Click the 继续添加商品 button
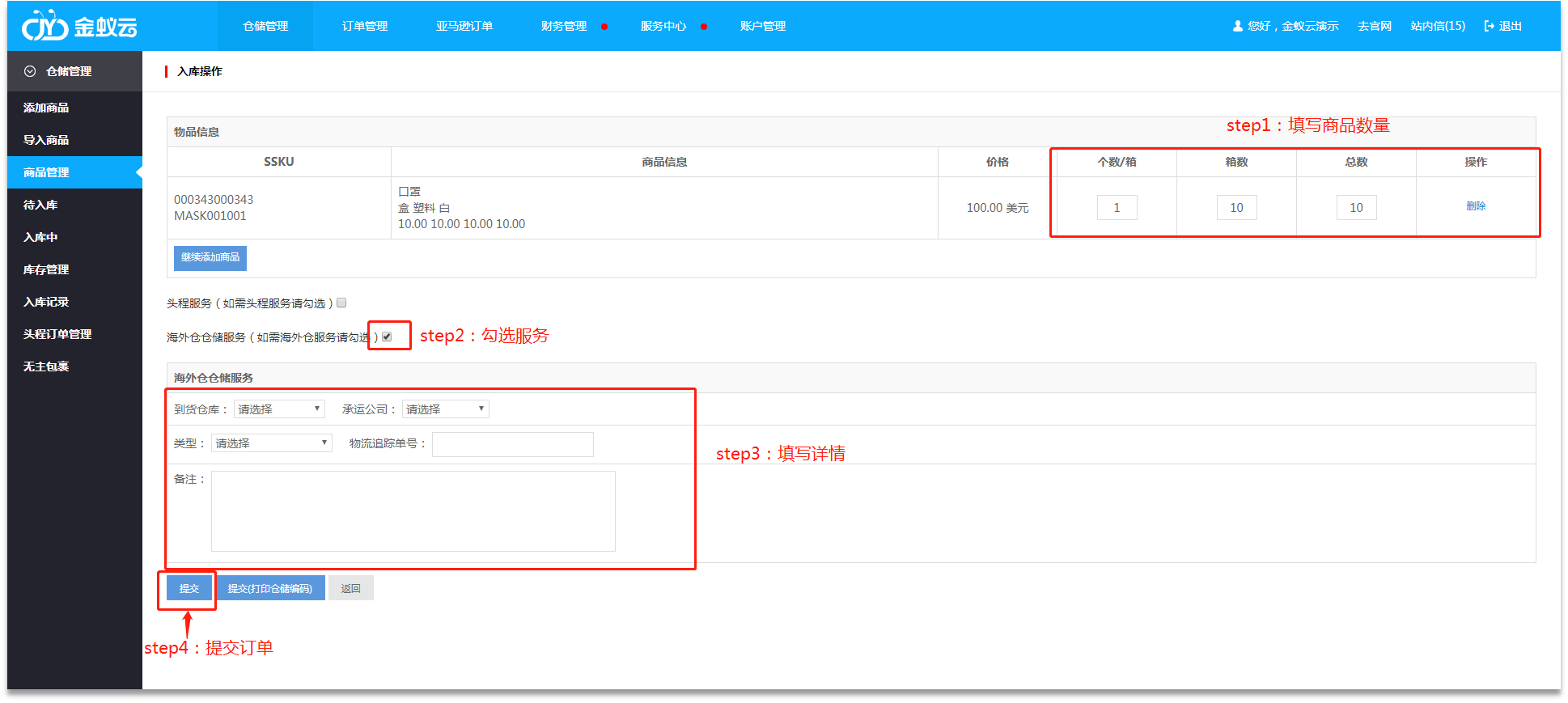Screen dimensions: 1568x703 tap(210, 257)
